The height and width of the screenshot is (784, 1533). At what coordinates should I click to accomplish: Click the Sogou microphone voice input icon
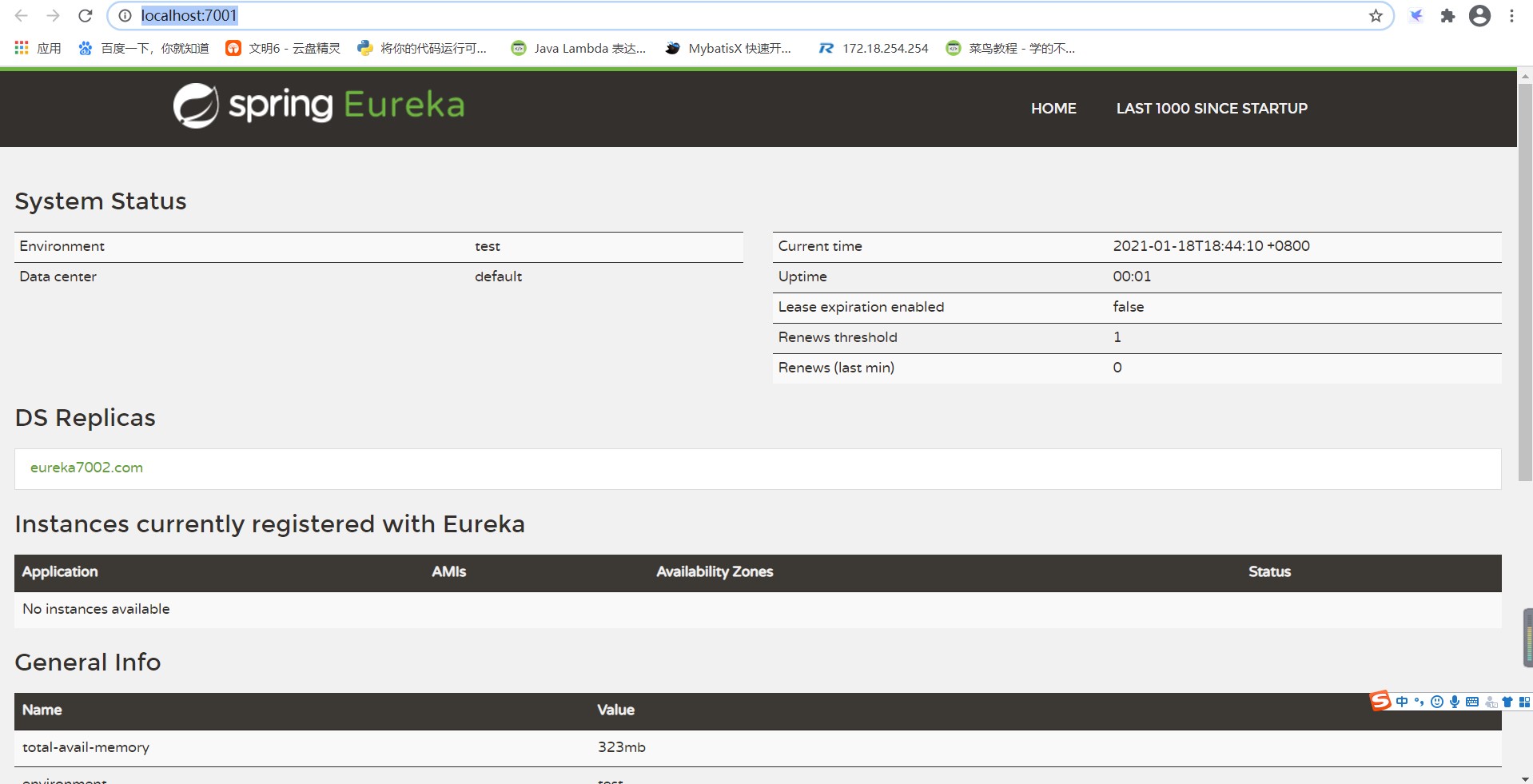tap(1455, 702)
